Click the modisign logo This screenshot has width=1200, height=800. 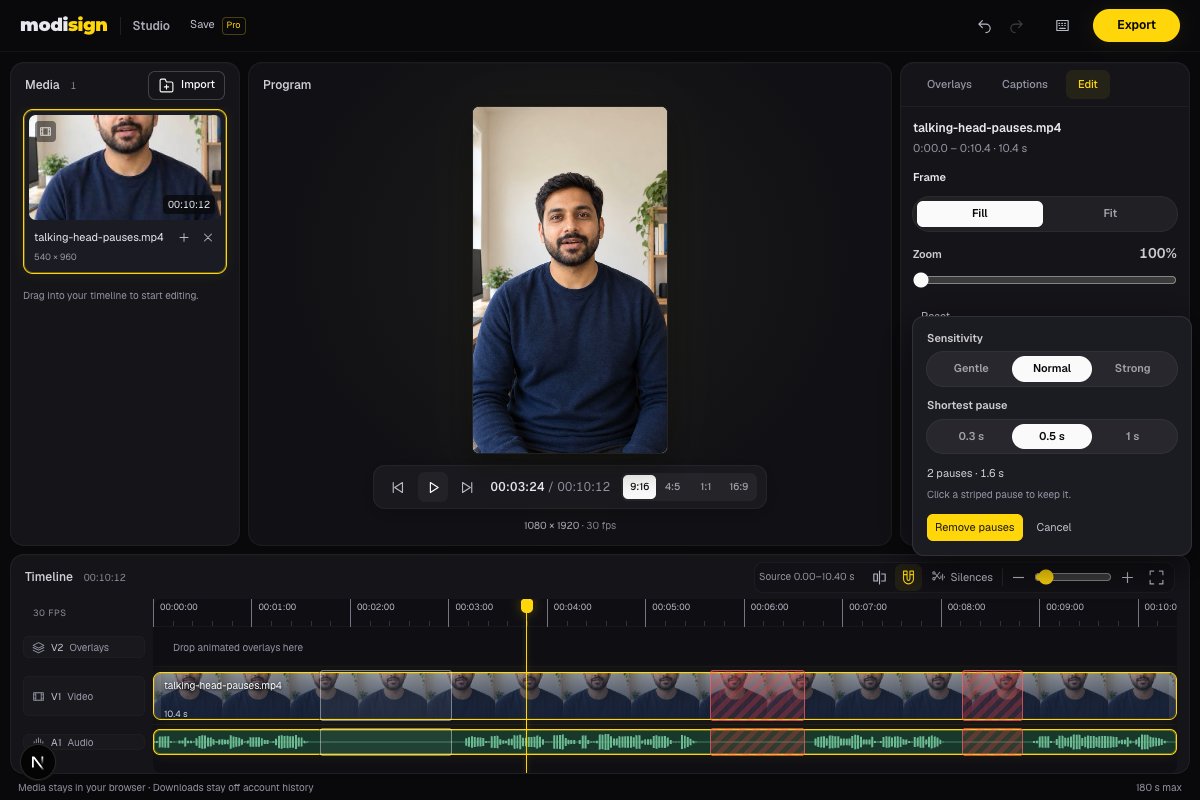click(x=64, y=25)
